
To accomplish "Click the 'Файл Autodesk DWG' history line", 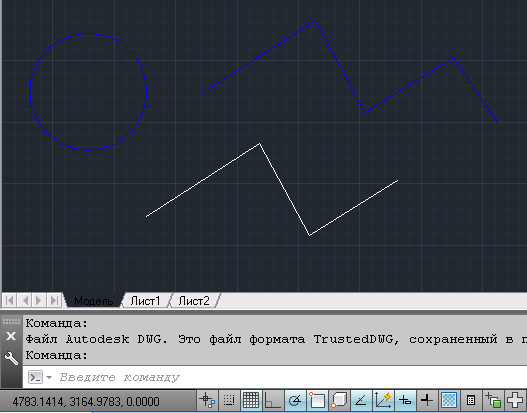I will (x=276, y=339).
